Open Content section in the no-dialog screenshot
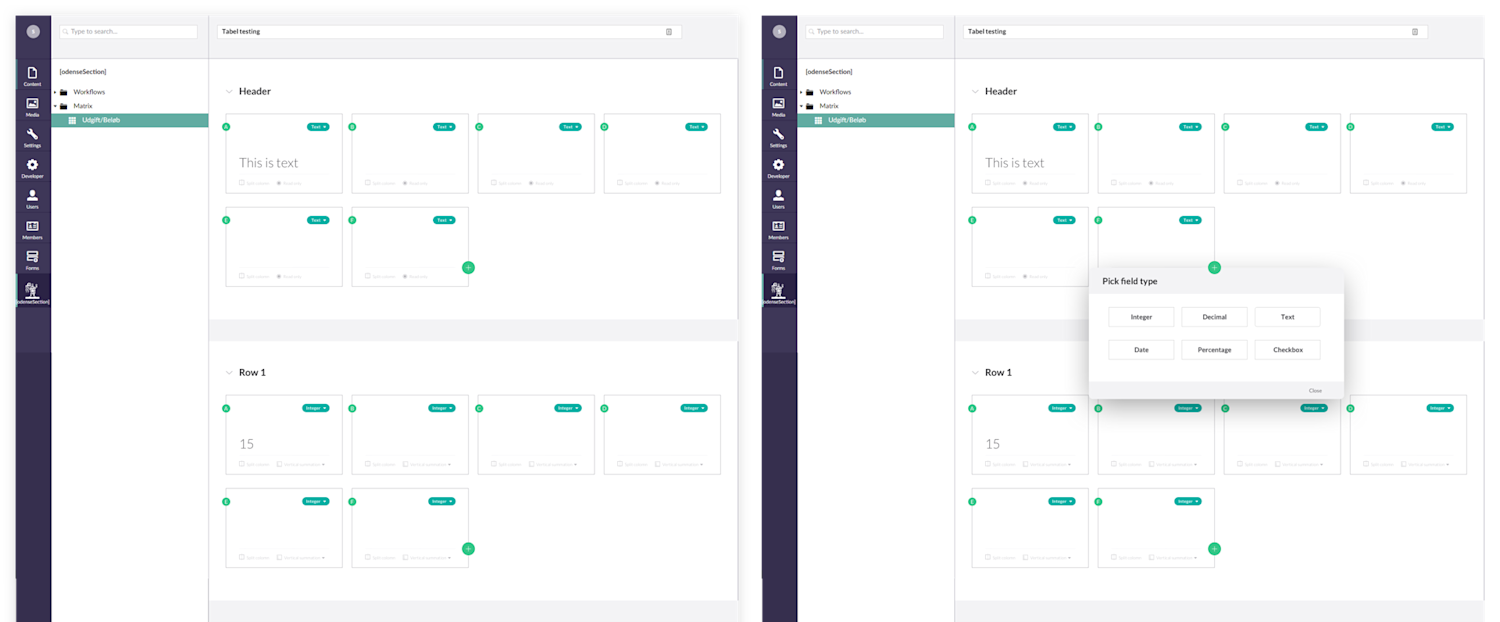 pos(32,76)
